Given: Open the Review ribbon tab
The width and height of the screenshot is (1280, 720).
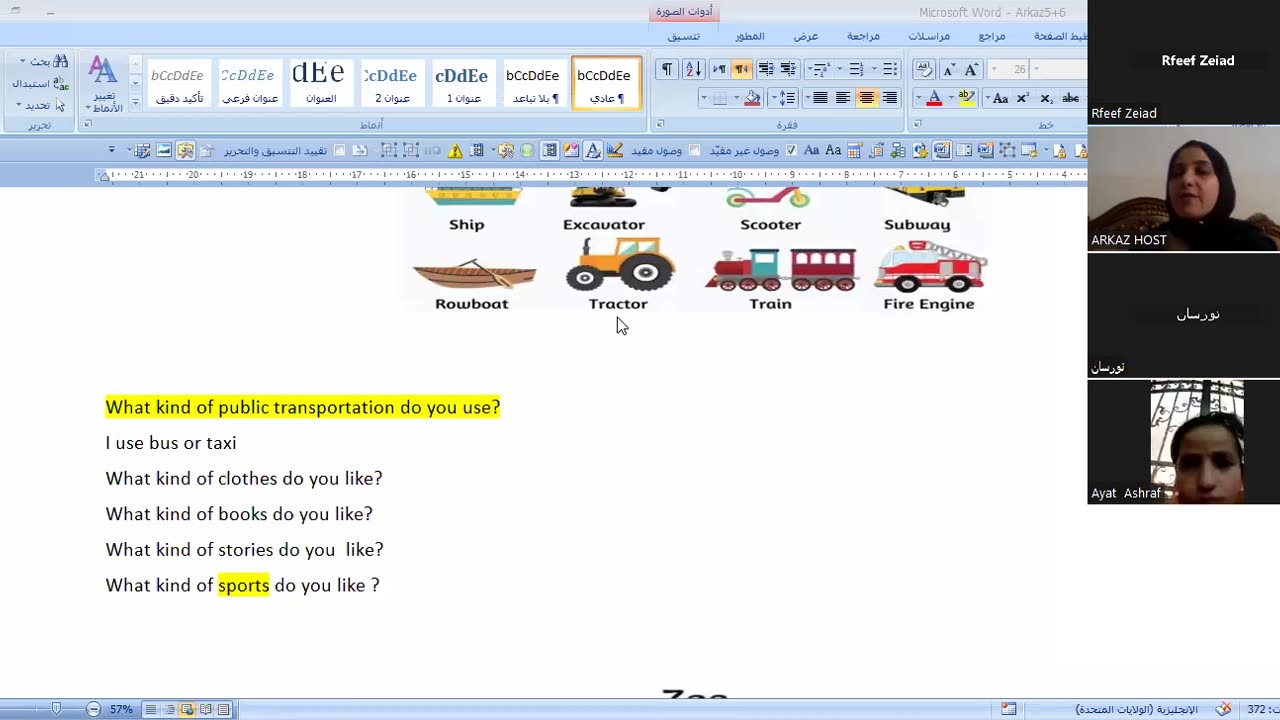Looking at the screenshot, I should coord(863,36).
